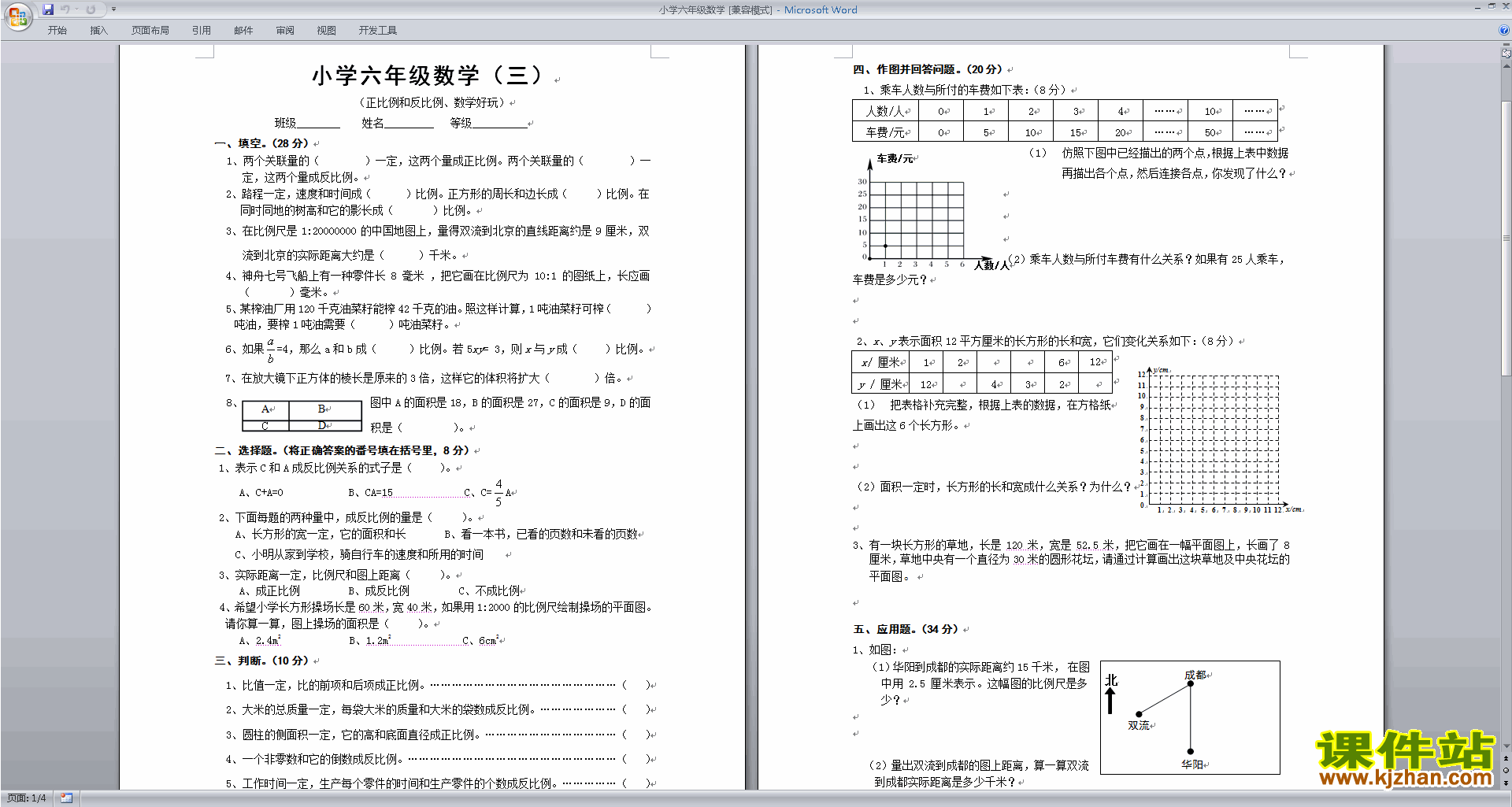The width and height of the screenshot is (1512, 807).
Task: Click the 成都 label on the map diagram
Action: [1195, 675]
